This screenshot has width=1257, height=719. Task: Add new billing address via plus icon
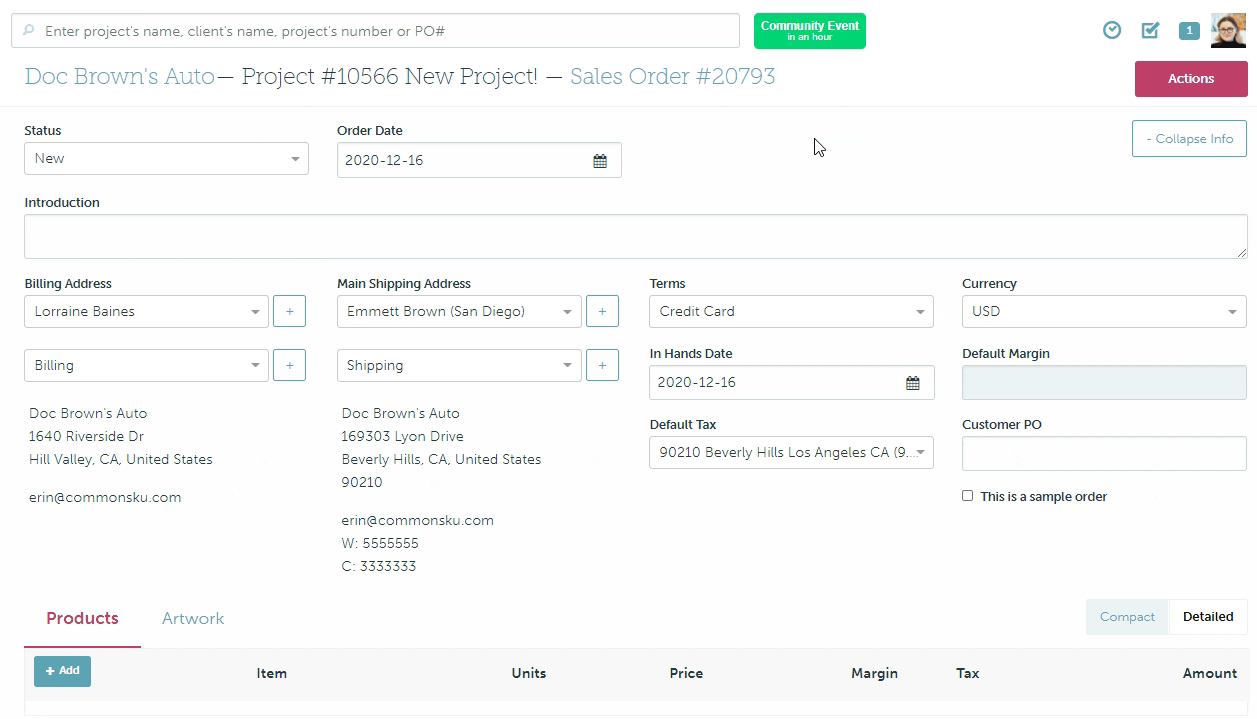290,366
